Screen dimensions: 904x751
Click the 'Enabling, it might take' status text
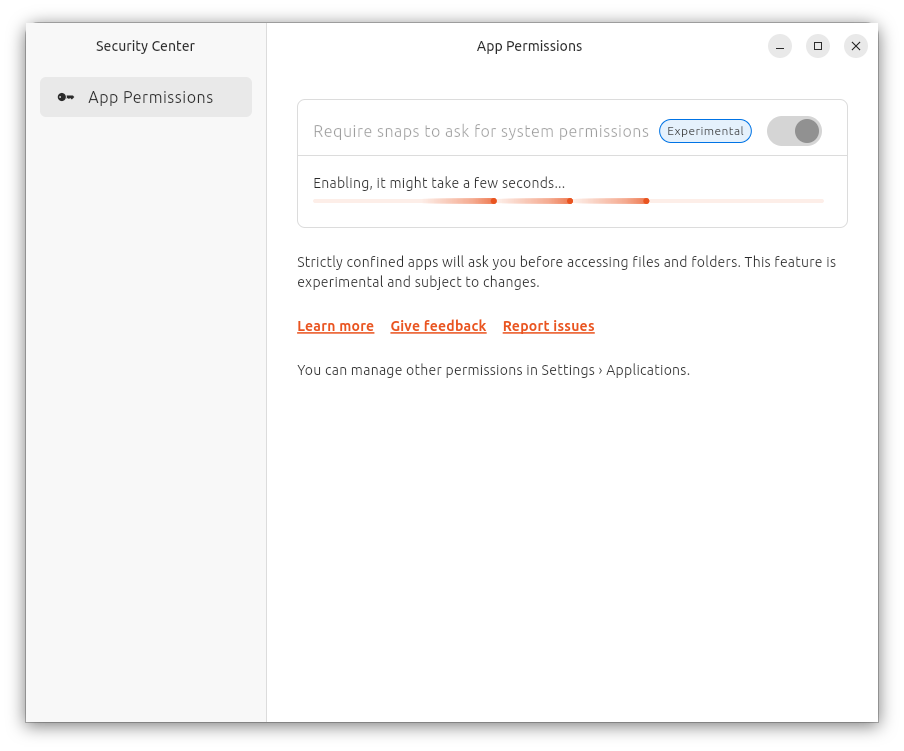[439, 183]
